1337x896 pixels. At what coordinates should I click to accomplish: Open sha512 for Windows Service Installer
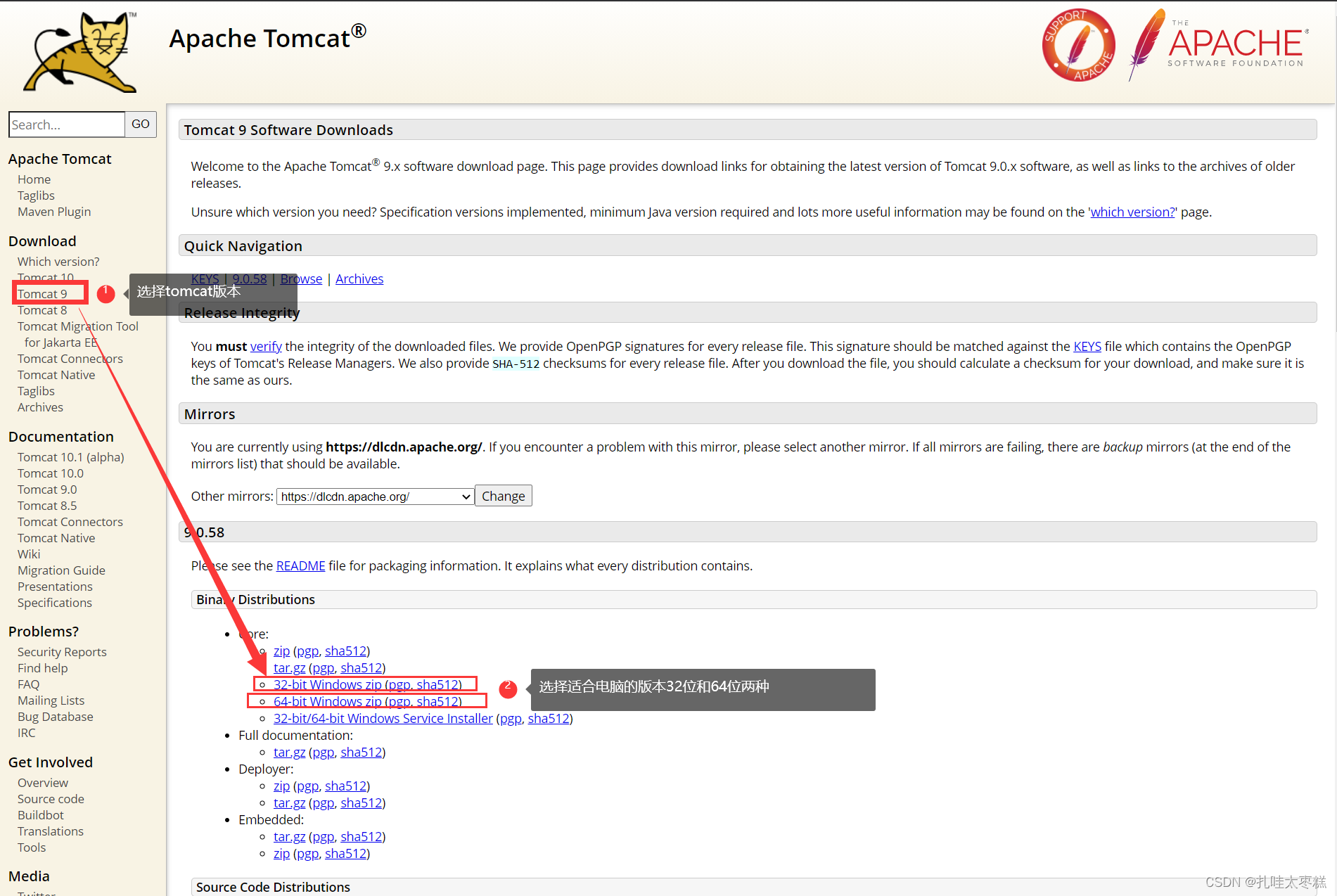[549, 718]
